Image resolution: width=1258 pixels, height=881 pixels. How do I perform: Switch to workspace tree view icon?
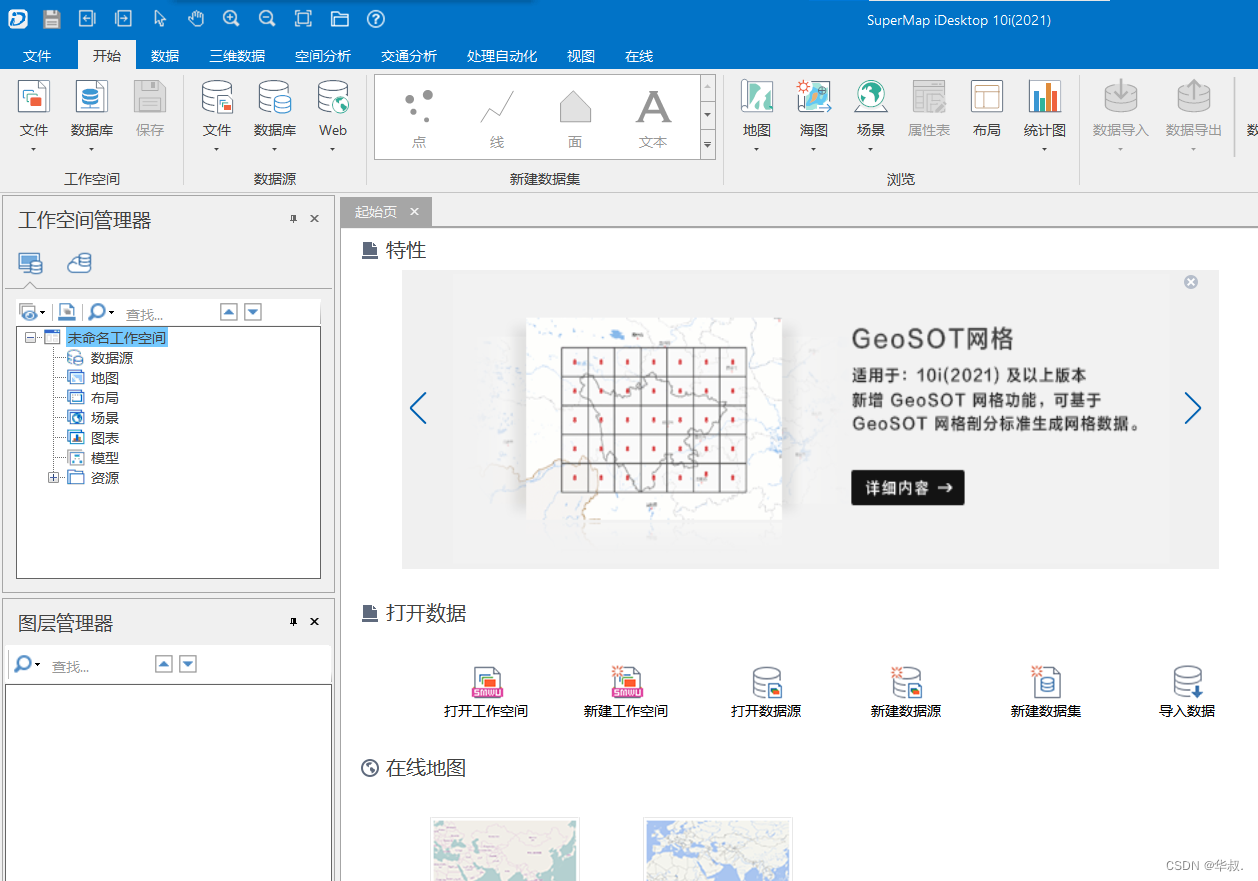(31, 264)
